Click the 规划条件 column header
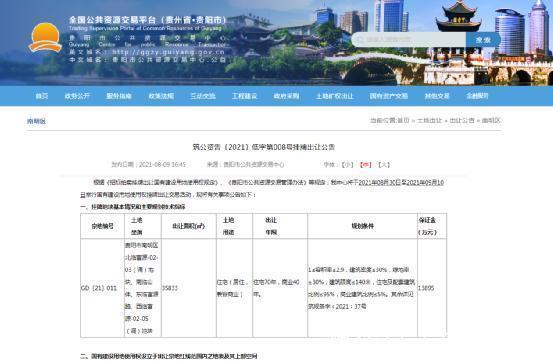This screenshot has width=553, height=363. click(x=363, y=226)
